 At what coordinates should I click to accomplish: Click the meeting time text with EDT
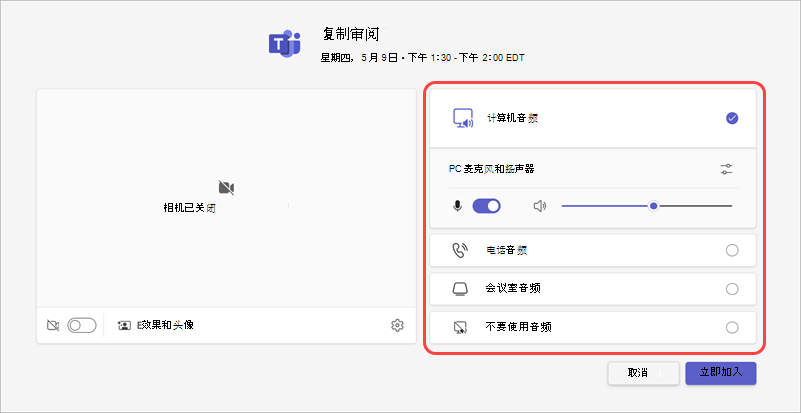[422, 58]
